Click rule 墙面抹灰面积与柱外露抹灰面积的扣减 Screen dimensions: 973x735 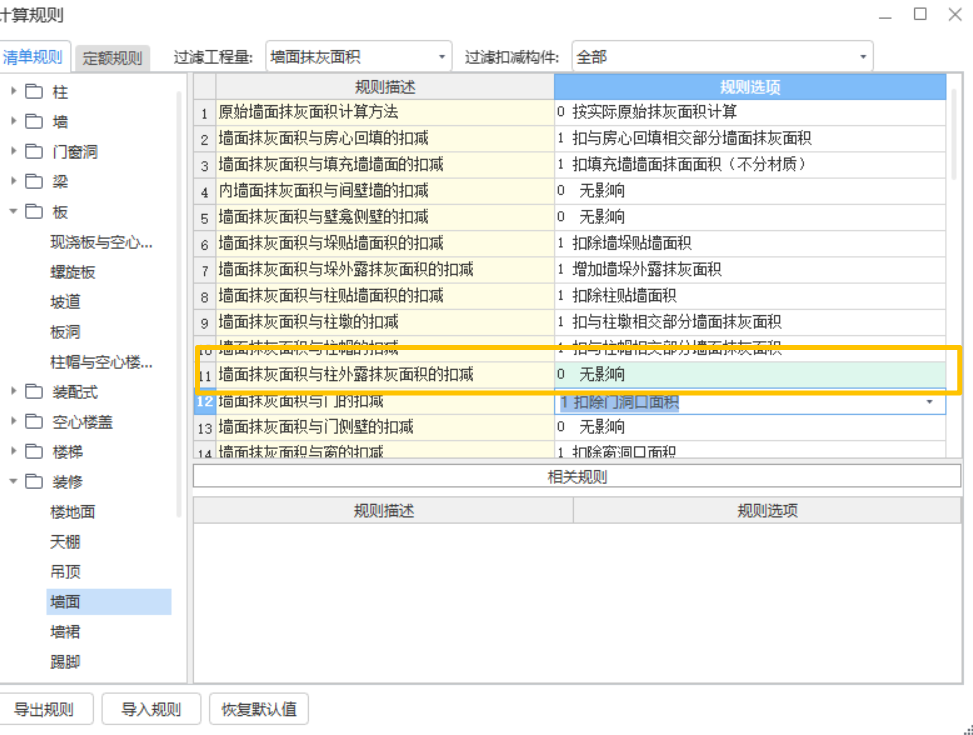(384, 374)
